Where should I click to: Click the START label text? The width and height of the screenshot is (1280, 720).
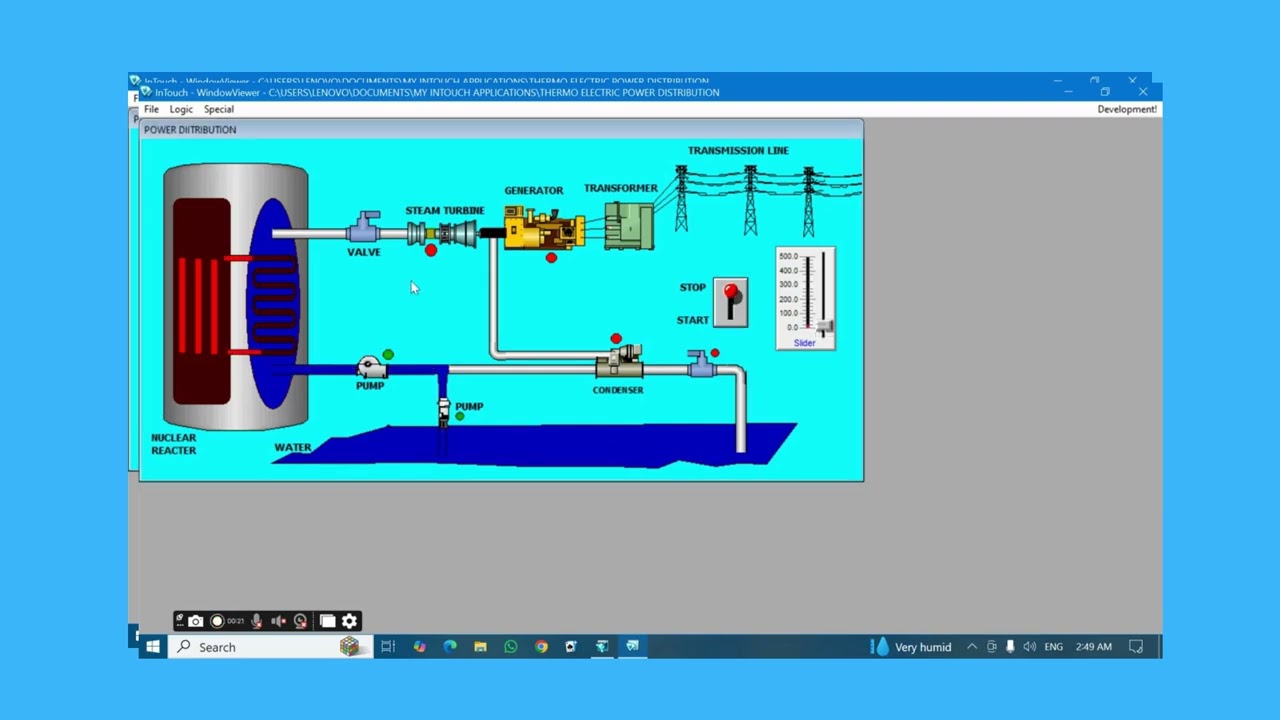tap(693, 320)
